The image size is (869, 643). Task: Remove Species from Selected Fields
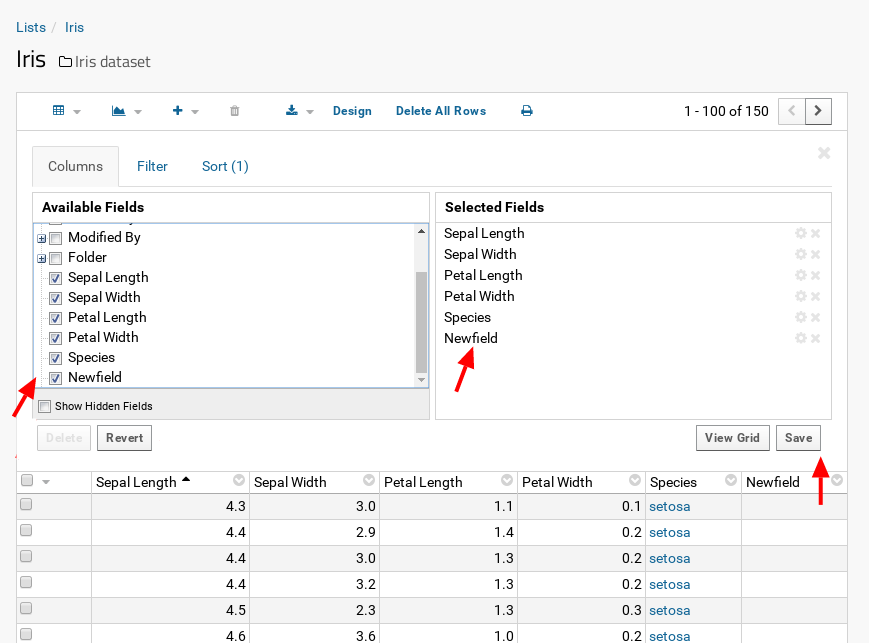pos(816,317)
